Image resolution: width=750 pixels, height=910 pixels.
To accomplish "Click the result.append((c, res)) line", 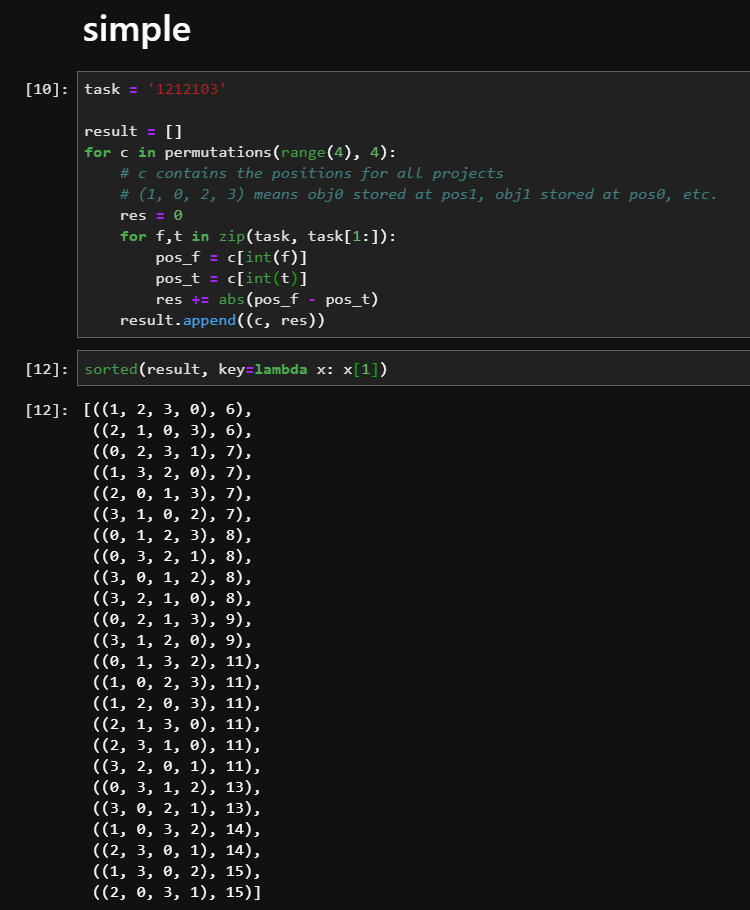I will (x=222, y=320).
